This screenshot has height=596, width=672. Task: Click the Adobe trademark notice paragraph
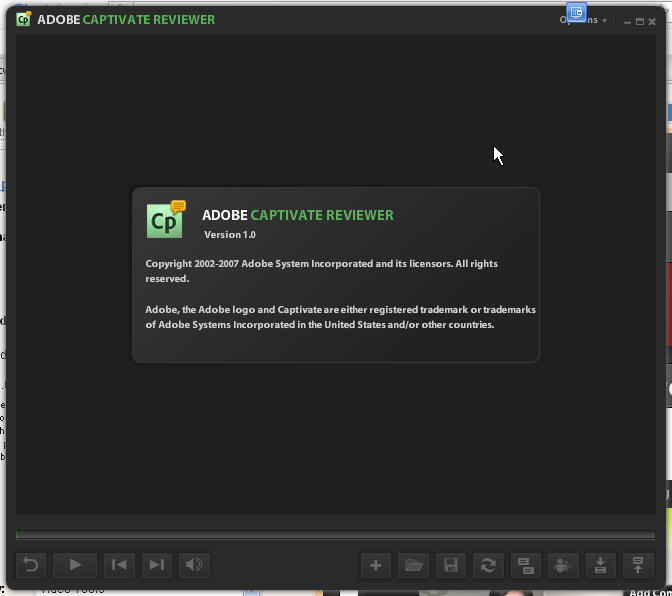pyautogui.click(x=340, y=317)
